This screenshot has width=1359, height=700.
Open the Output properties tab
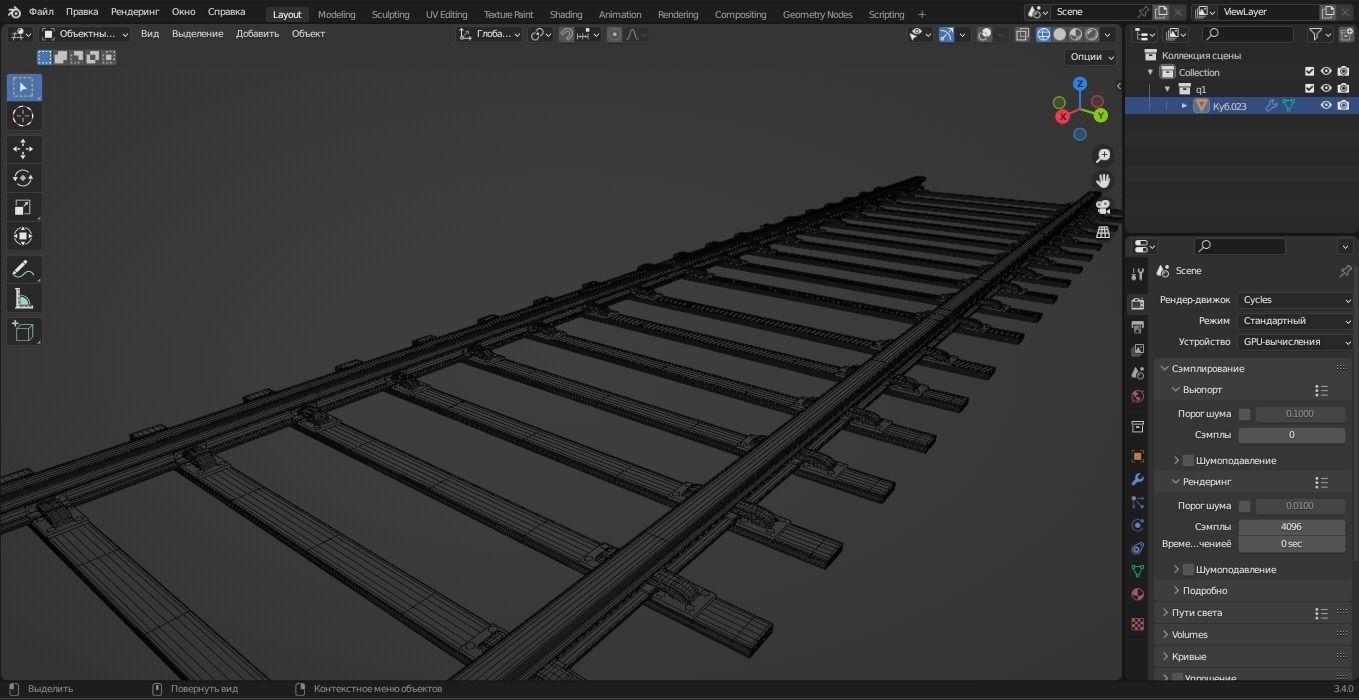[1137, 327]
